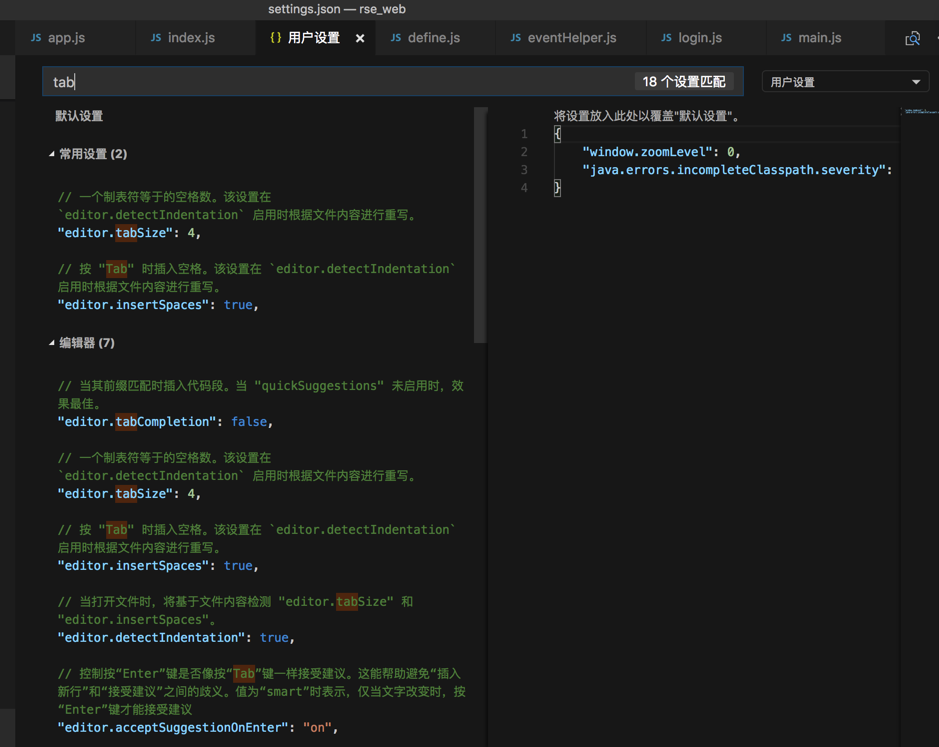The image size is (939, 747).
Task: Click the editor.detectIndentation true setting
Action: 175,637
